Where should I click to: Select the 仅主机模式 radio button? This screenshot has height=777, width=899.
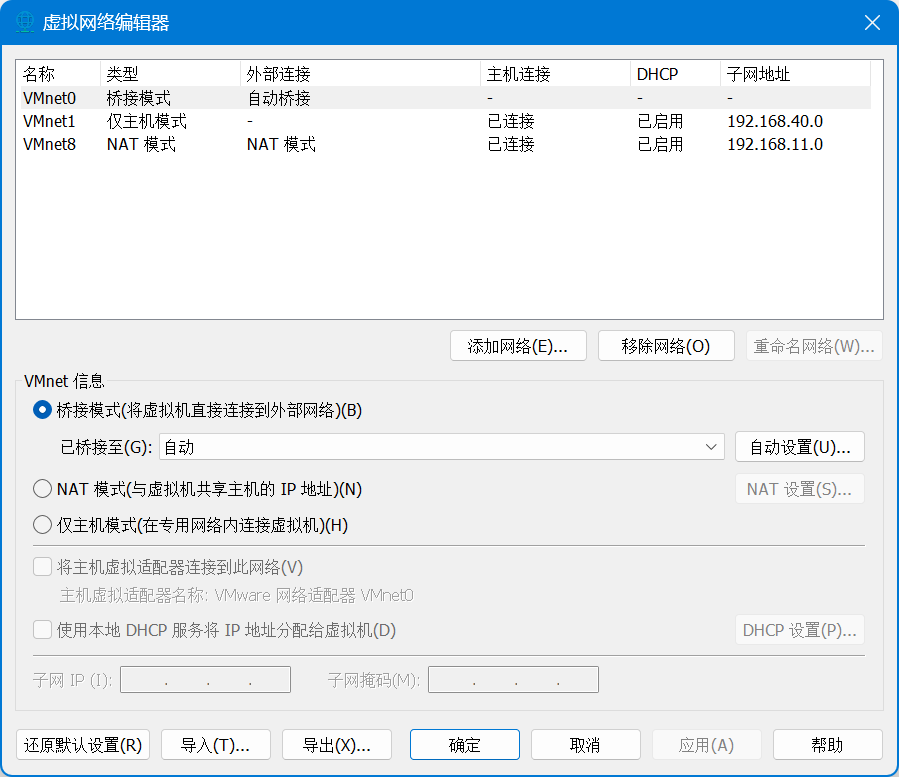pos(42,525)
